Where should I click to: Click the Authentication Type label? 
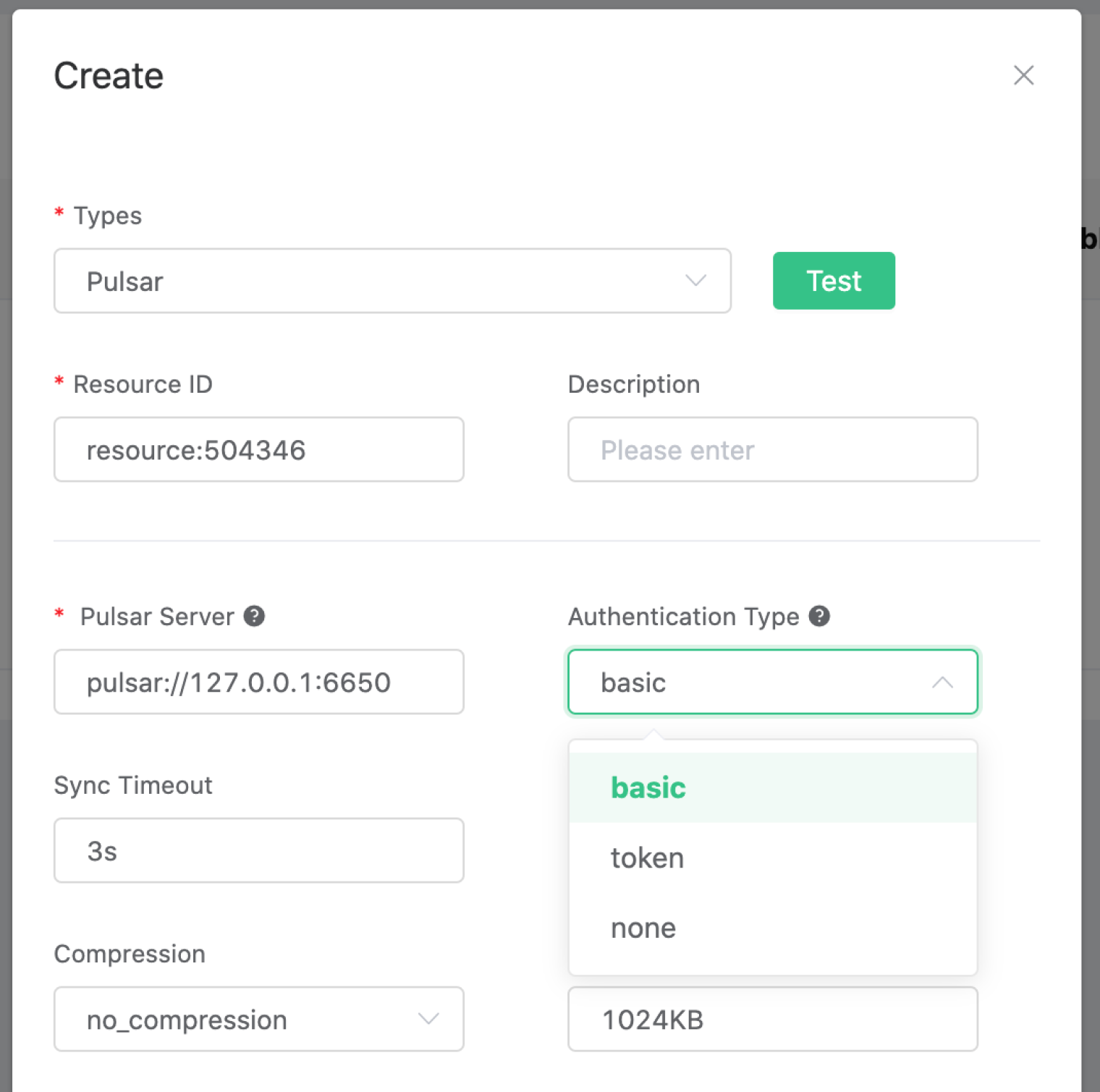684,617
